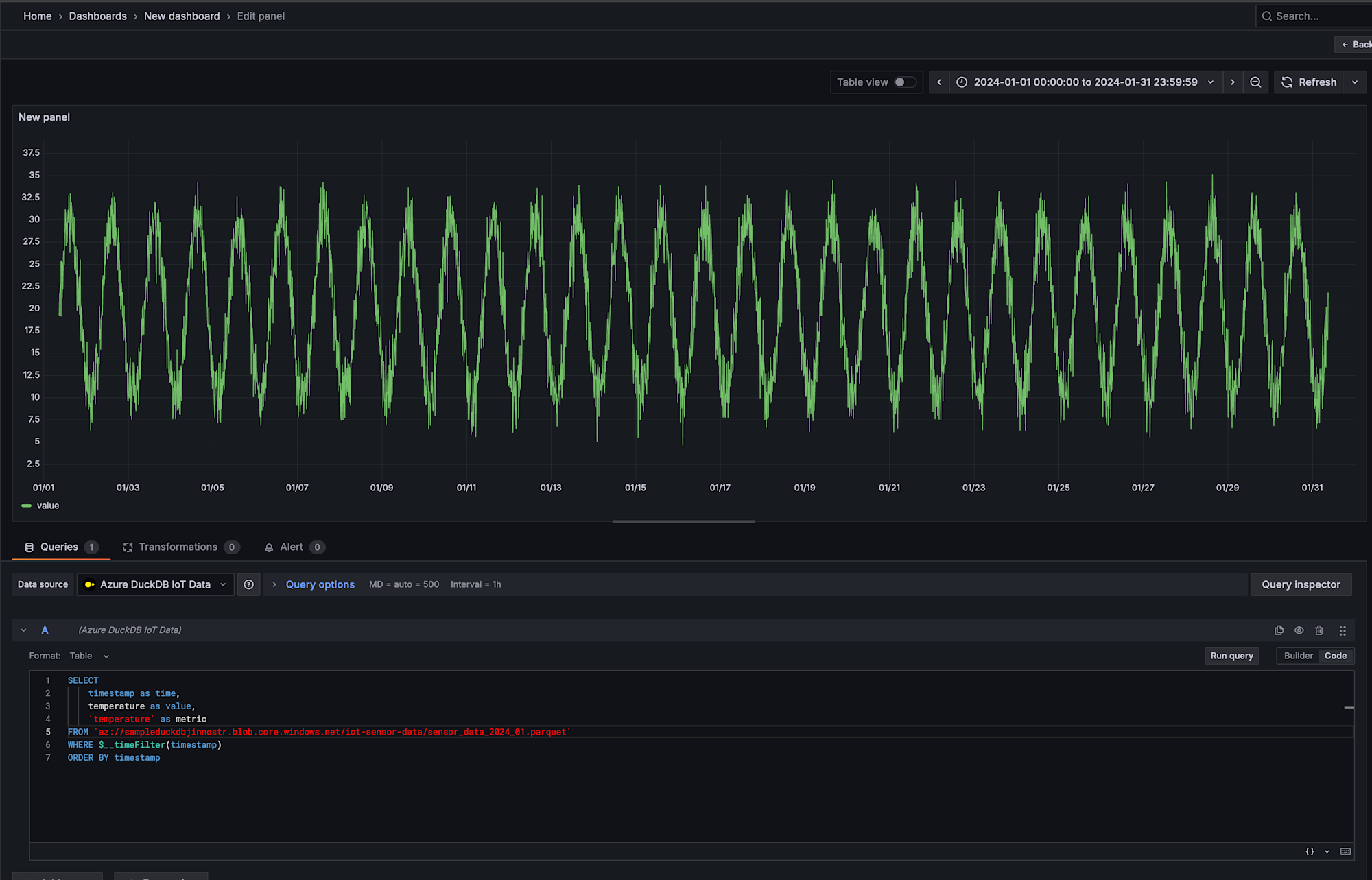1372x880 pixels.
Task: Open data source help icon
Action: click(x=249, y=584)
